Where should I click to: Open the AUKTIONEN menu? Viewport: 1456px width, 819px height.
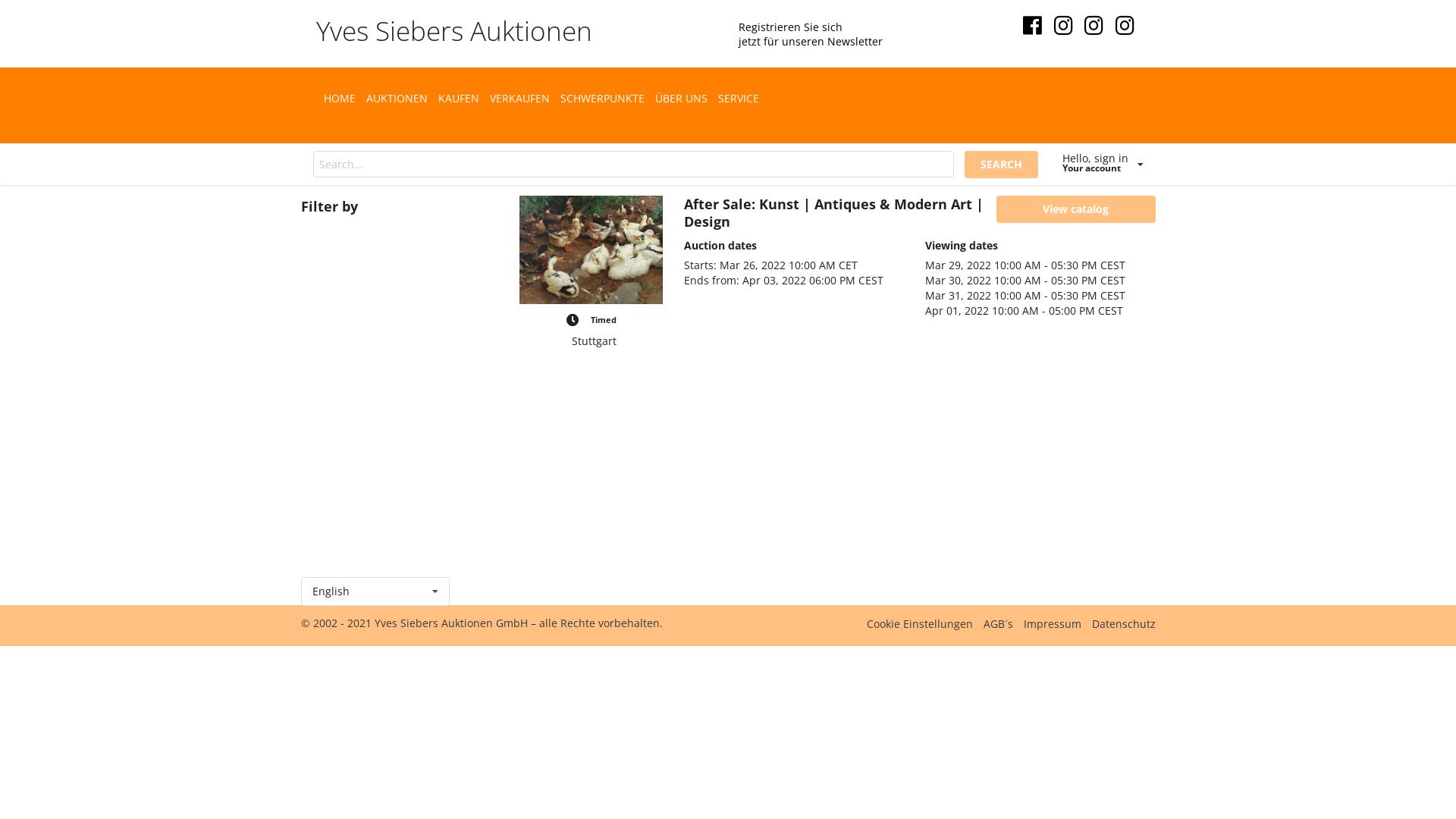coord(396,98)
